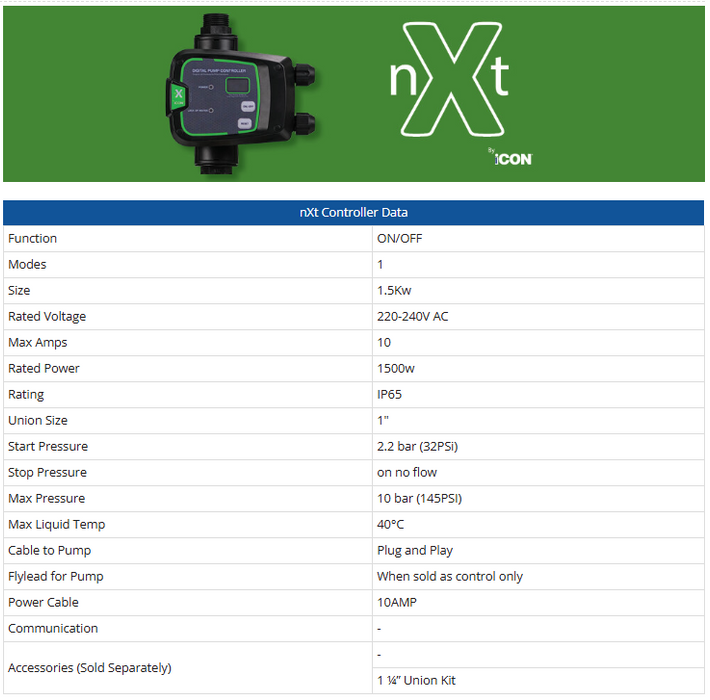Select the '1500w' value

[396, 369]
